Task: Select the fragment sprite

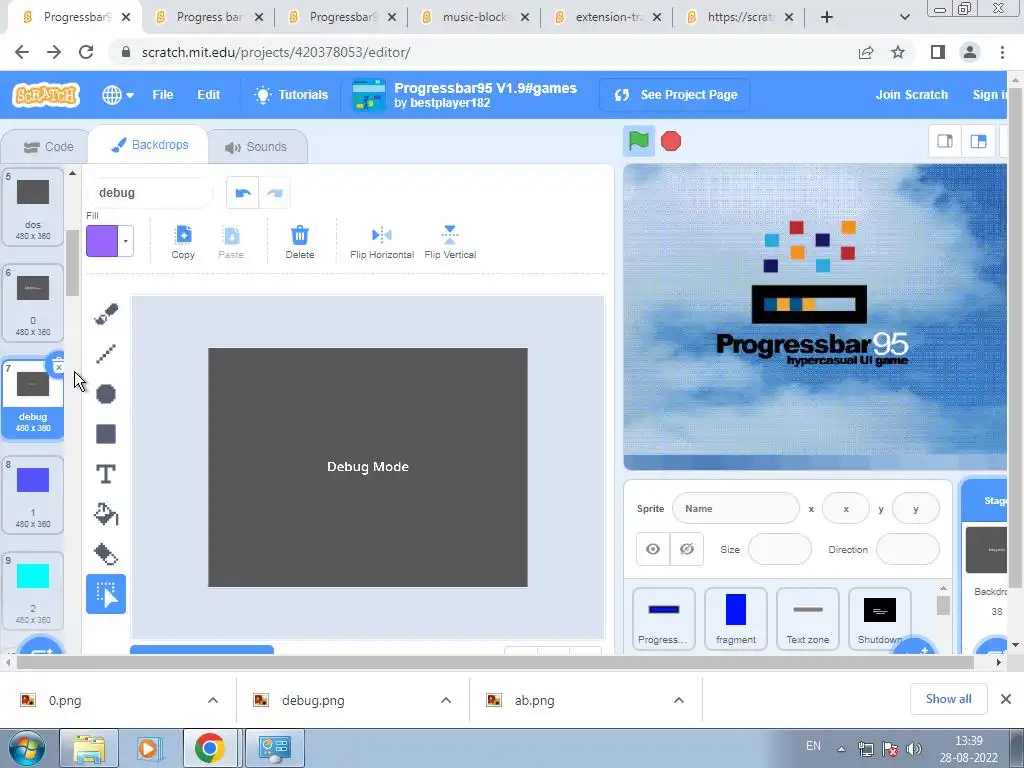Action: tap(735, 618)
